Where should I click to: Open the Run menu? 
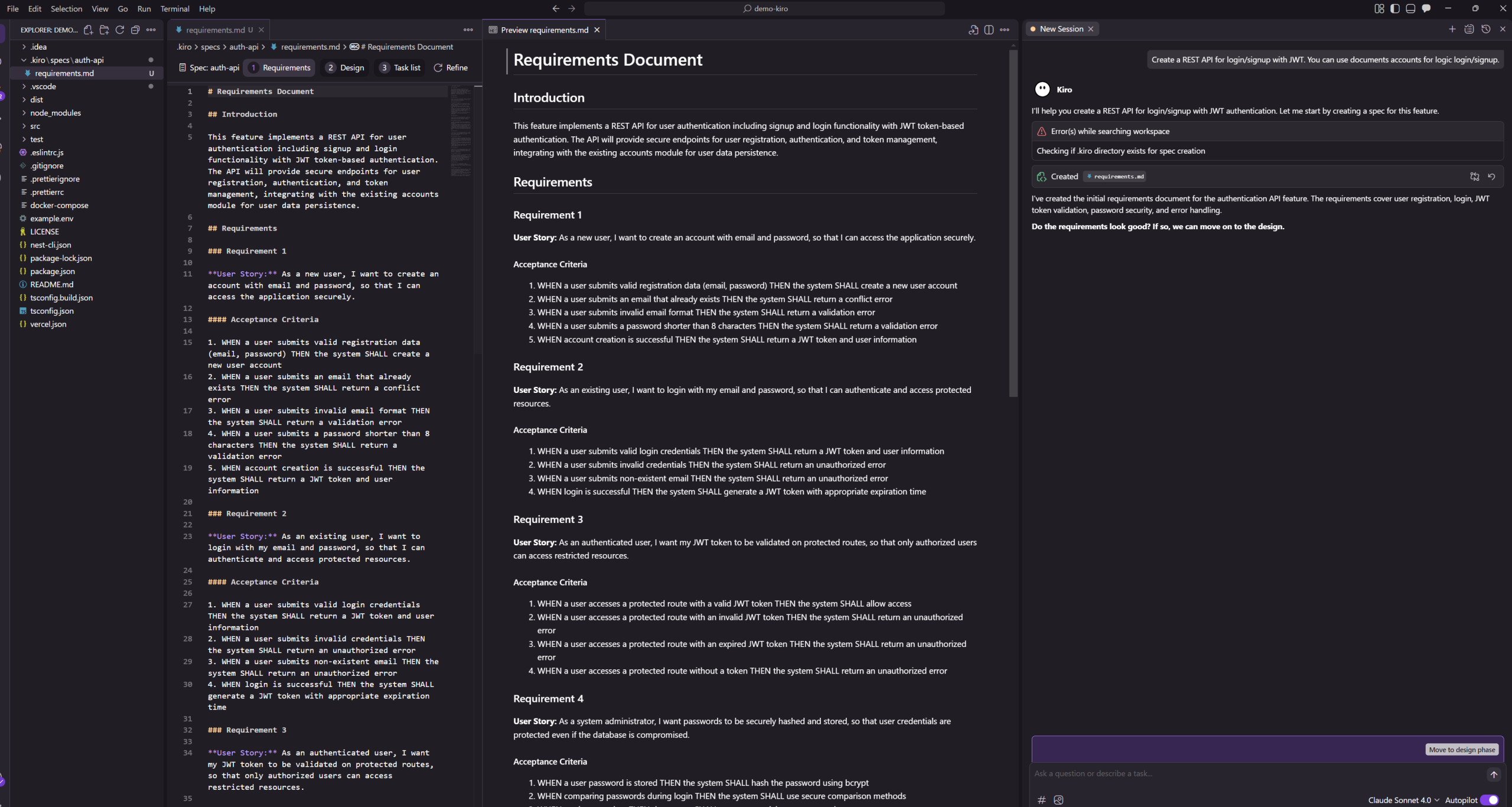(x=144, y=8)
